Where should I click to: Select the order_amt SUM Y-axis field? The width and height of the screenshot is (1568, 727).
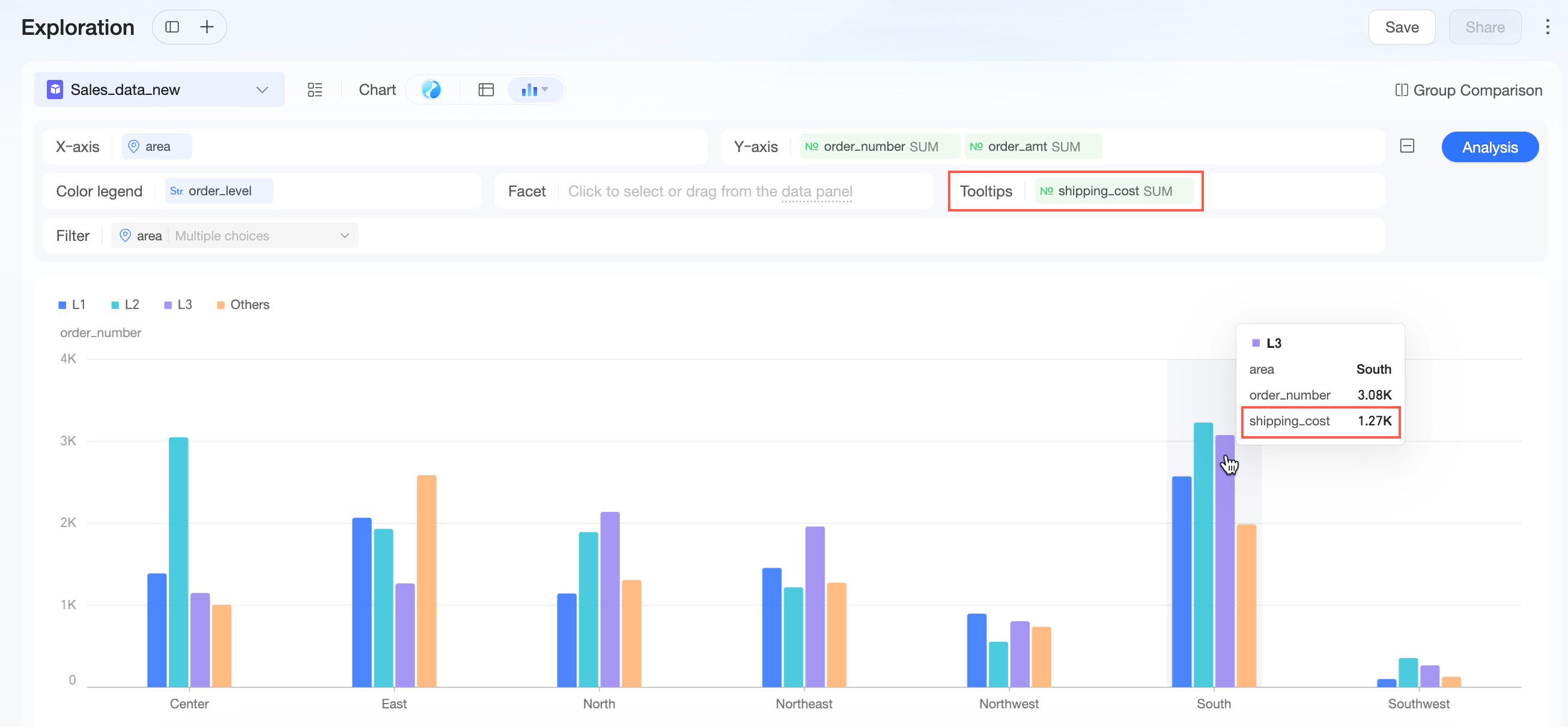click(x=1032, y=147)
